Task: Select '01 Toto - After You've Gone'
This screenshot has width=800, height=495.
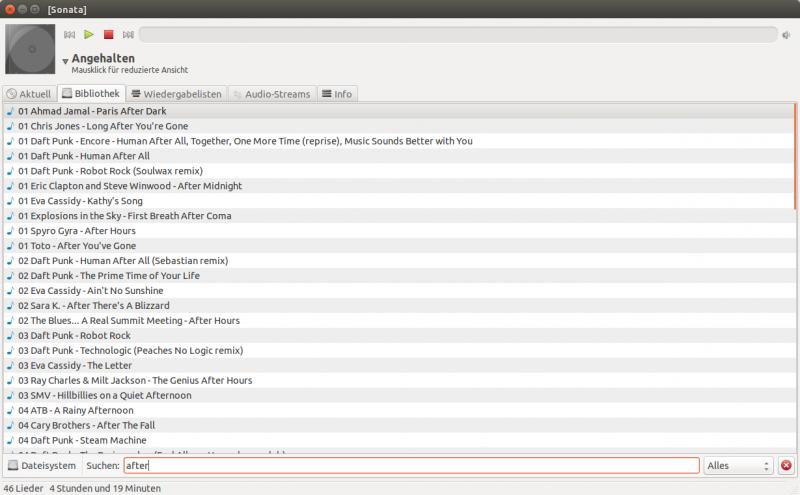Action: [x=398, y=246]
